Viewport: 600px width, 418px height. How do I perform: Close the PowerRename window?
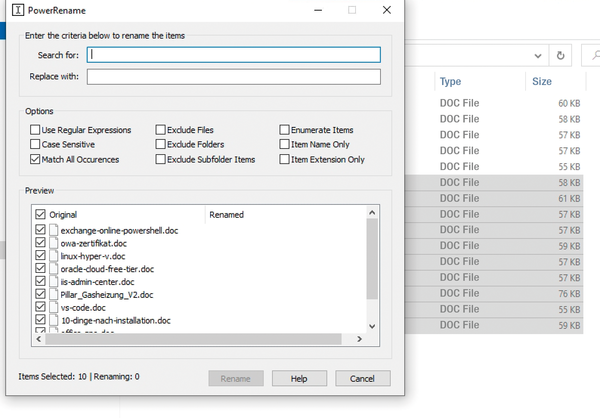click(387, 10)
